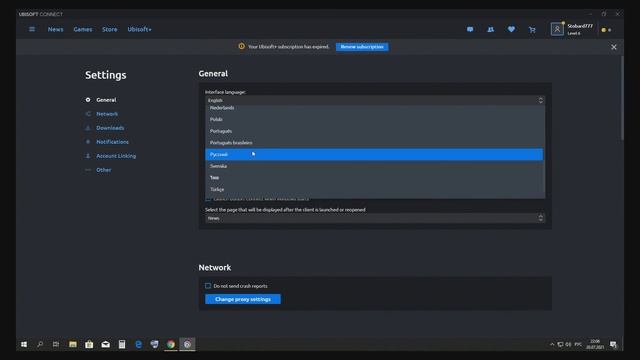The image size is (640, 360).
Task: Choose Svenska in language list
Action: click(x=374, y=166)
